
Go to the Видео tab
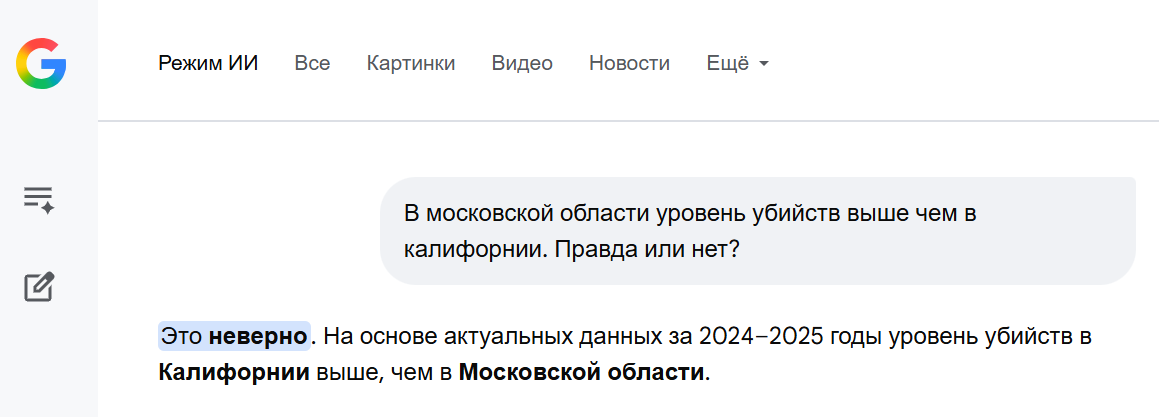point(522,64)
